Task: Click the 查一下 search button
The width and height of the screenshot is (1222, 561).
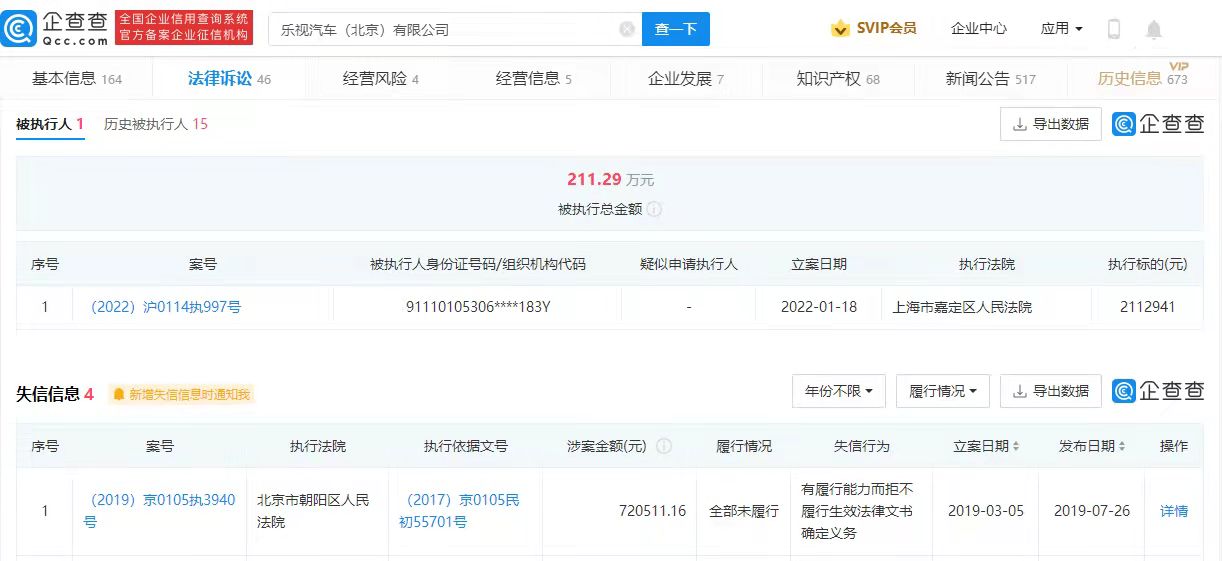Action: click(676, 29)
